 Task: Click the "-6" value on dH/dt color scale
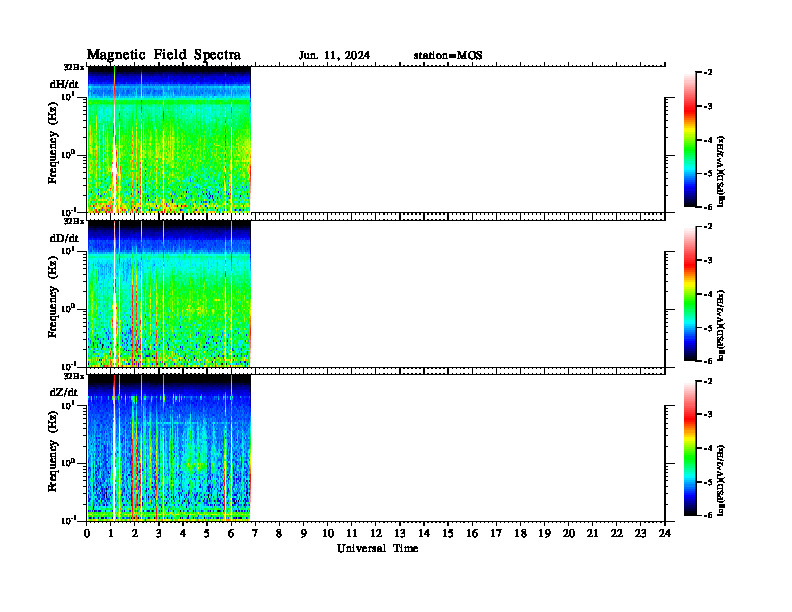[708, 207]
